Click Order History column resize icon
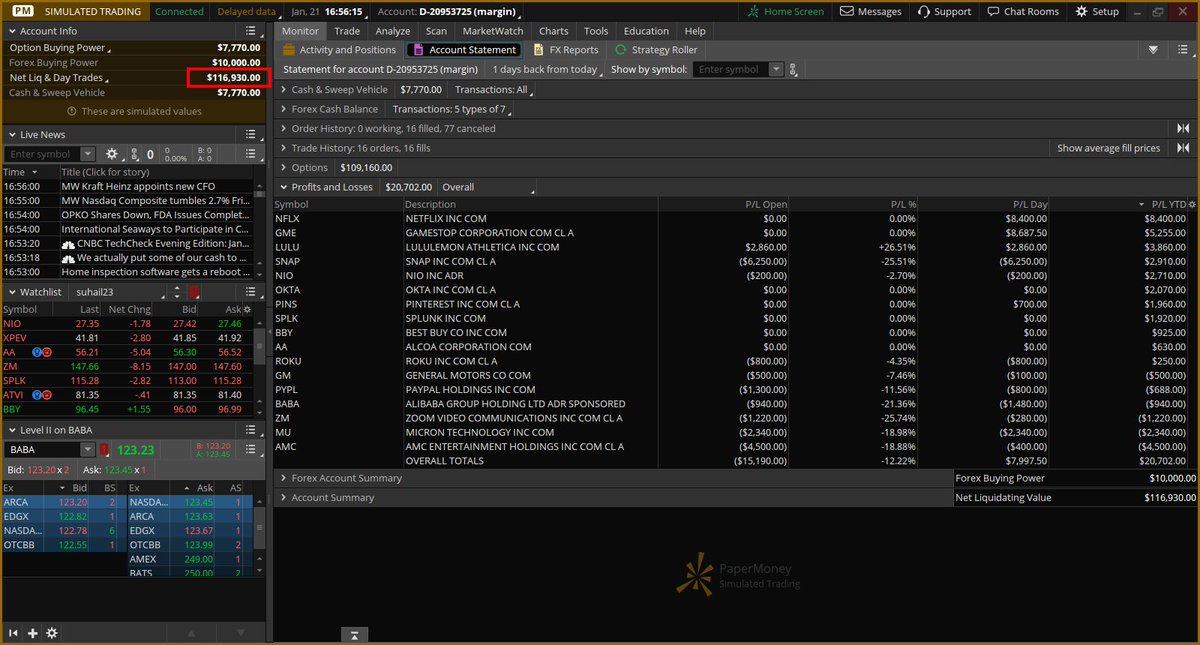Image resolution: width=1200 pixels, height=645 pixels. pyautogui.click(x=1183, y=128)
